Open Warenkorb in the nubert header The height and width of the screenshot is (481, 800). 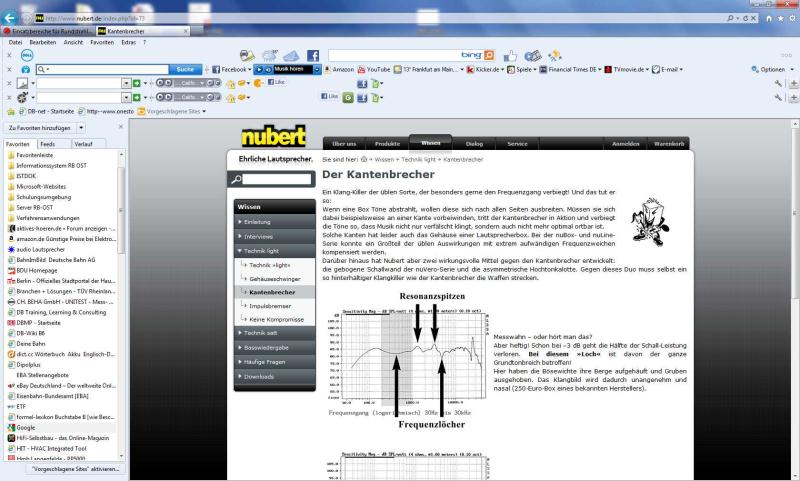point(669,144)
